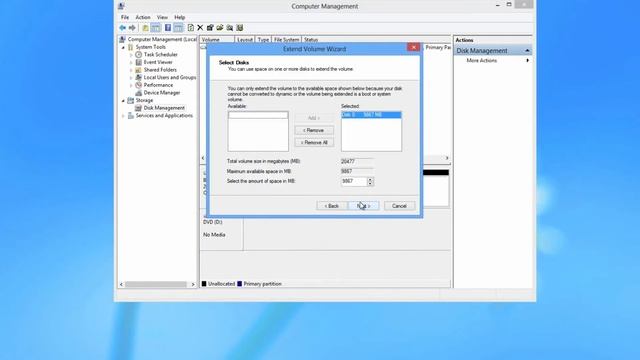The image size is (640, 360).
Task: Select Services and Applications node
Action: tap(164, 116)
